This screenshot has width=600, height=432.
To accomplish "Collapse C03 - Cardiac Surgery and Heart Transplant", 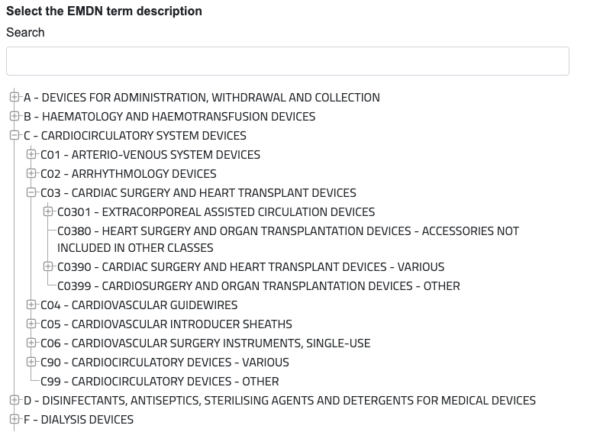I will point(32,193).
